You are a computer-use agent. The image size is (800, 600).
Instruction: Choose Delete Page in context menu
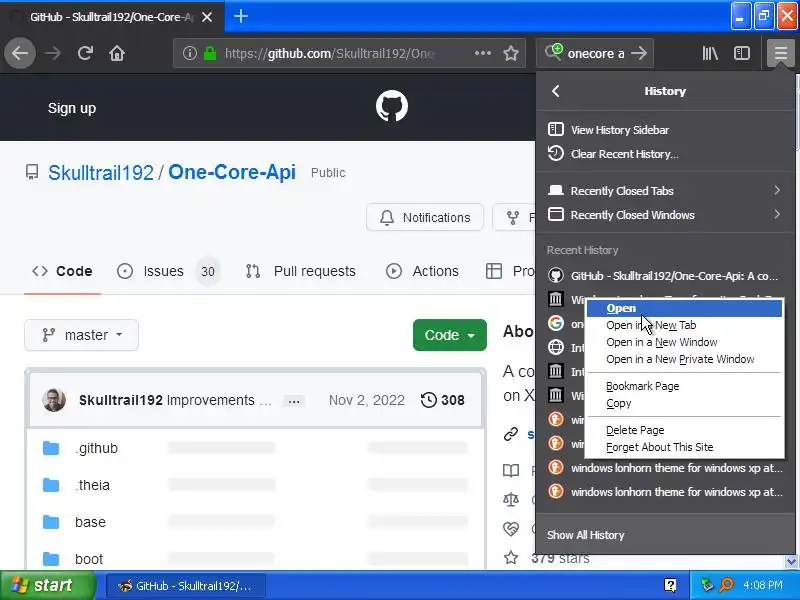[684, 430]
